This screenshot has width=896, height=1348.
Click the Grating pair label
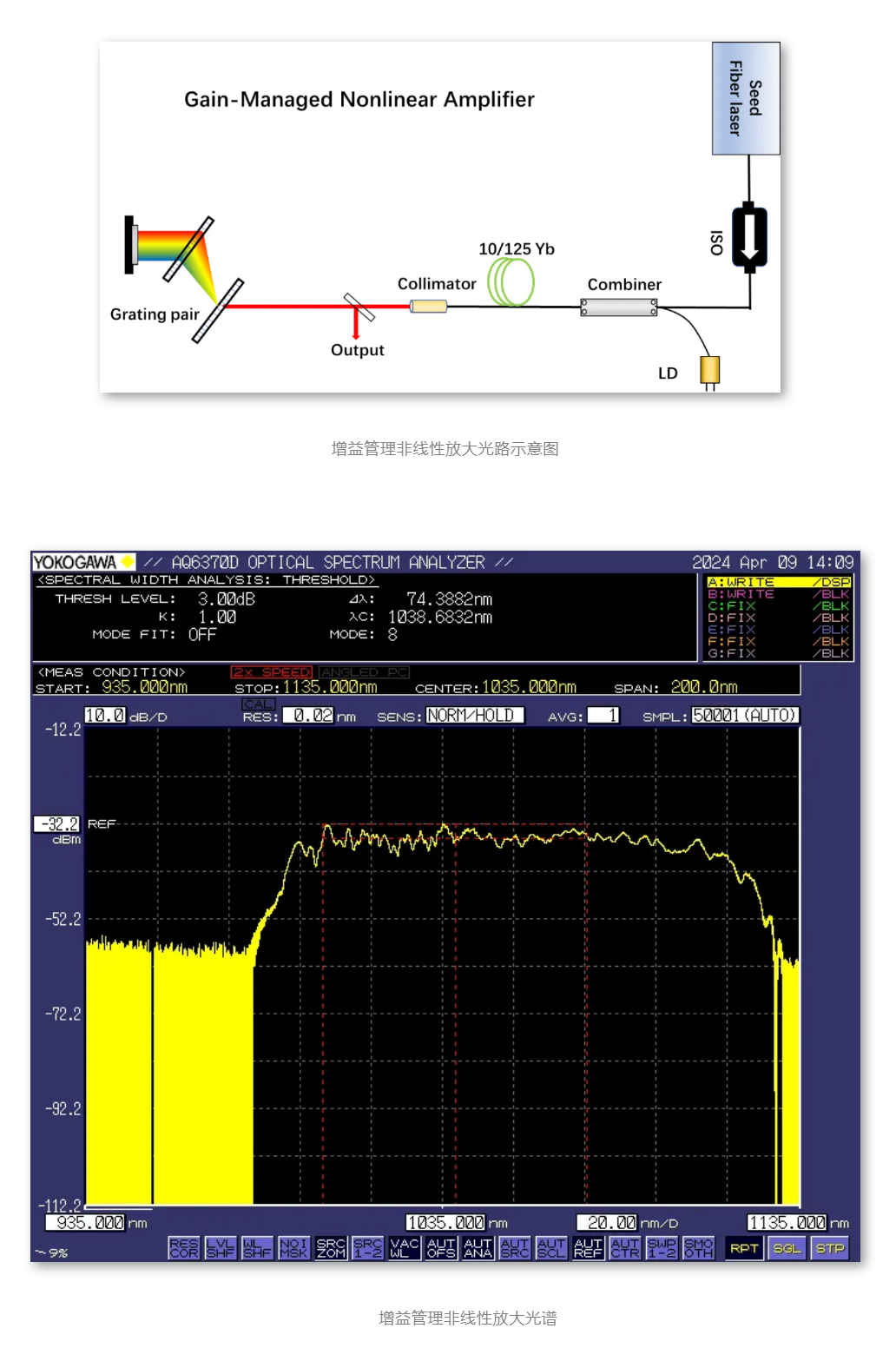(155, 314)
